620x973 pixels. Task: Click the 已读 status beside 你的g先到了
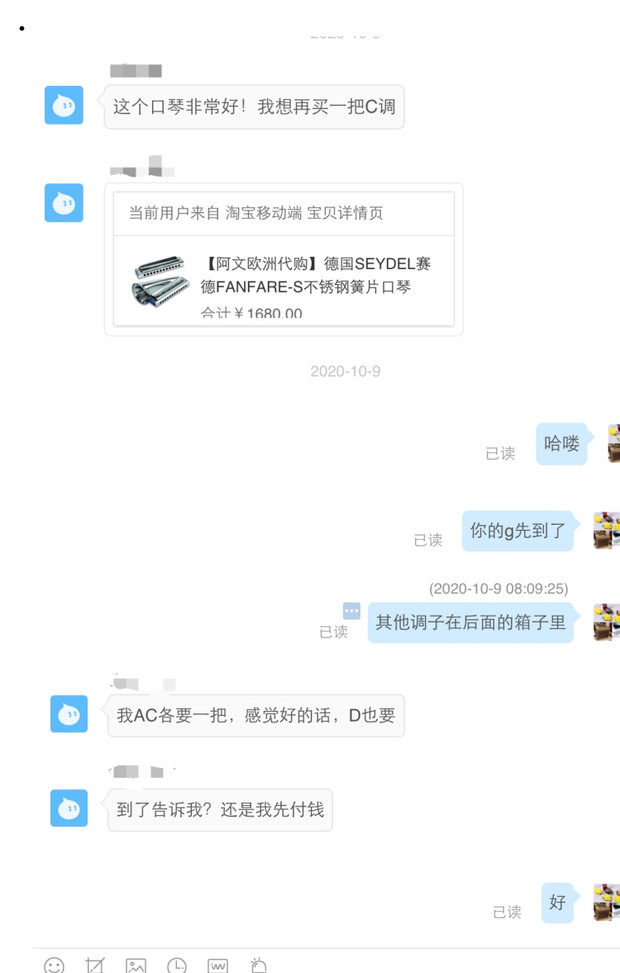click(x=428, y=540)
